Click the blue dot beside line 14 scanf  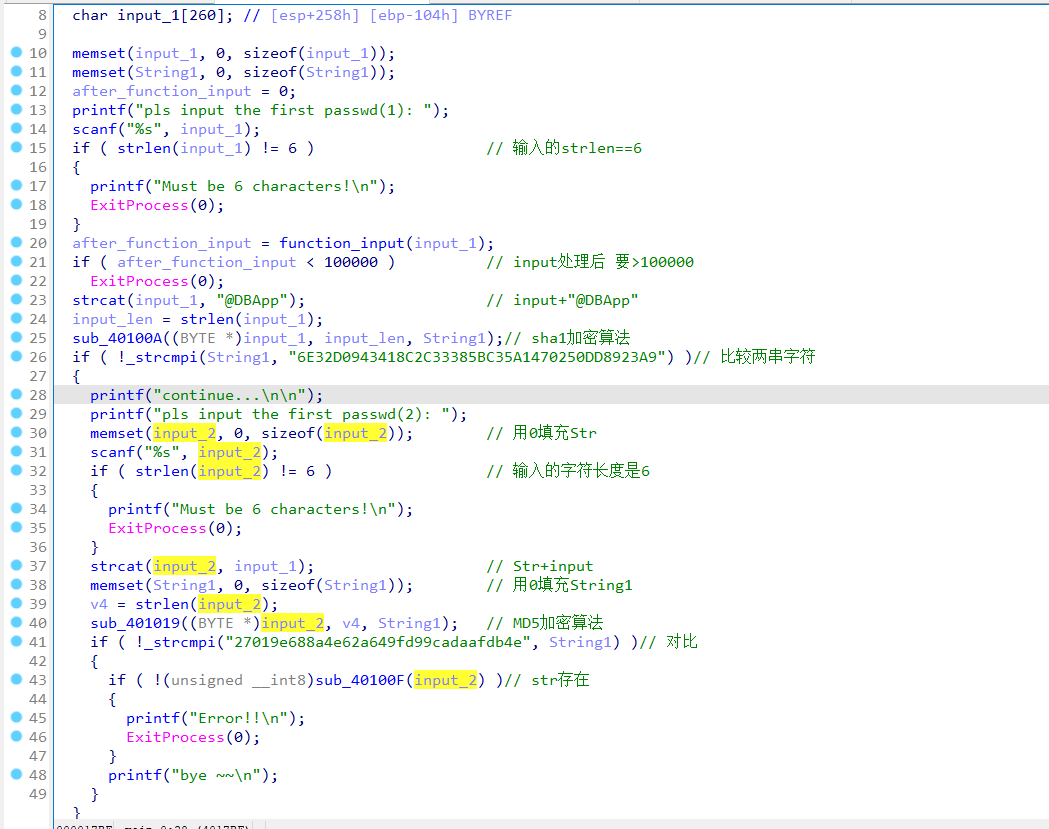click(x=16, y=129)
